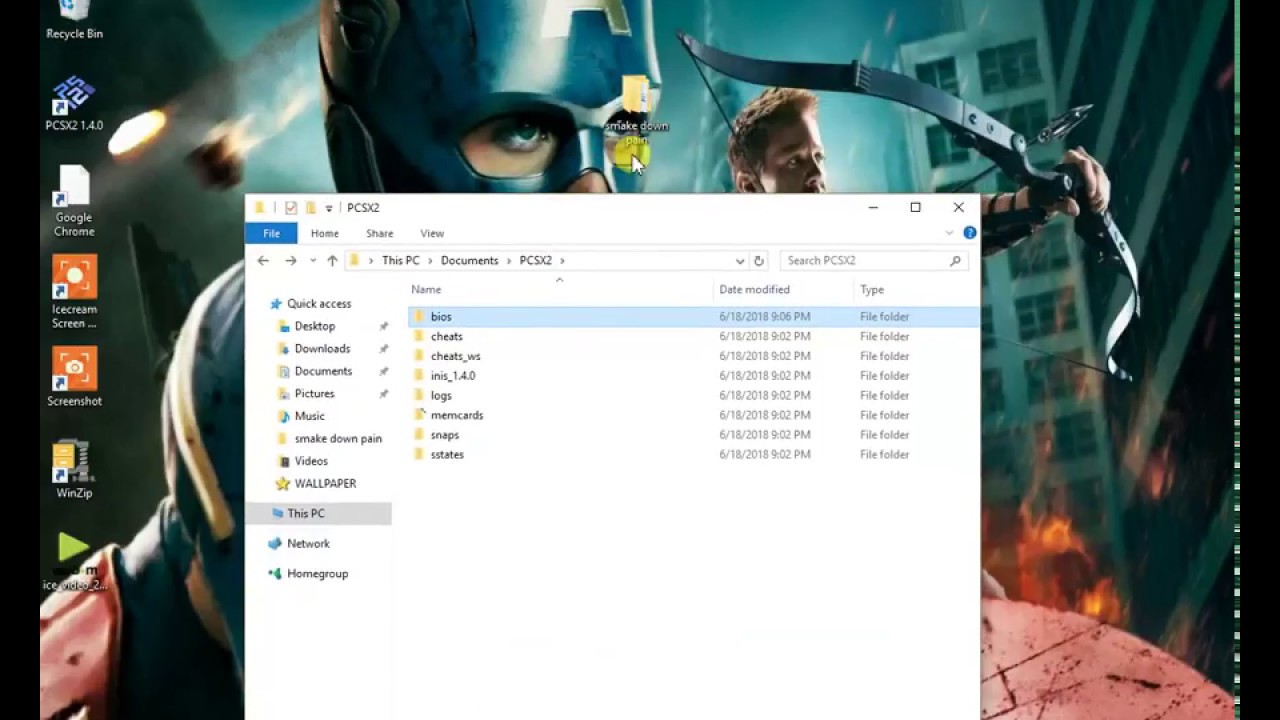
Task: Click the Properties icon in the quick access toolbar
Action: (291, 208)
